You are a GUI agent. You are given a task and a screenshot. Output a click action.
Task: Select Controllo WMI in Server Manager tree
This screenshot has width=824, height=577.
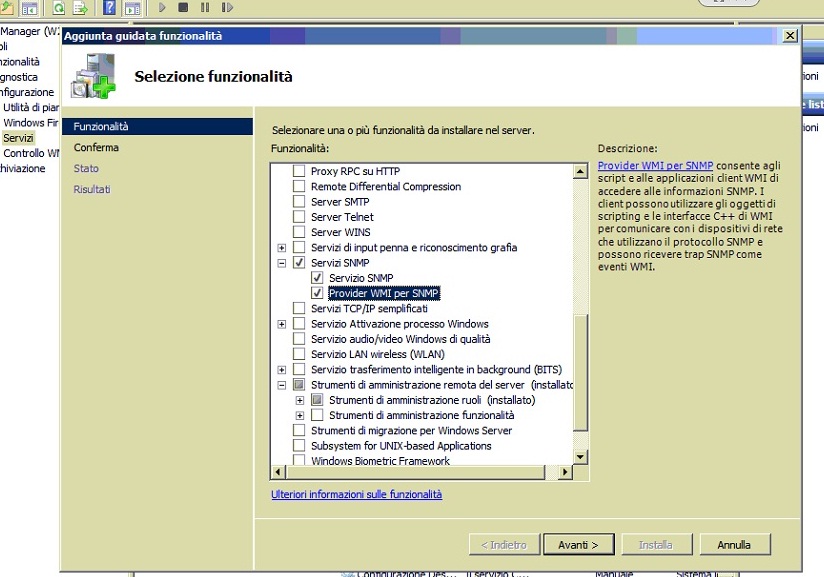31,153
